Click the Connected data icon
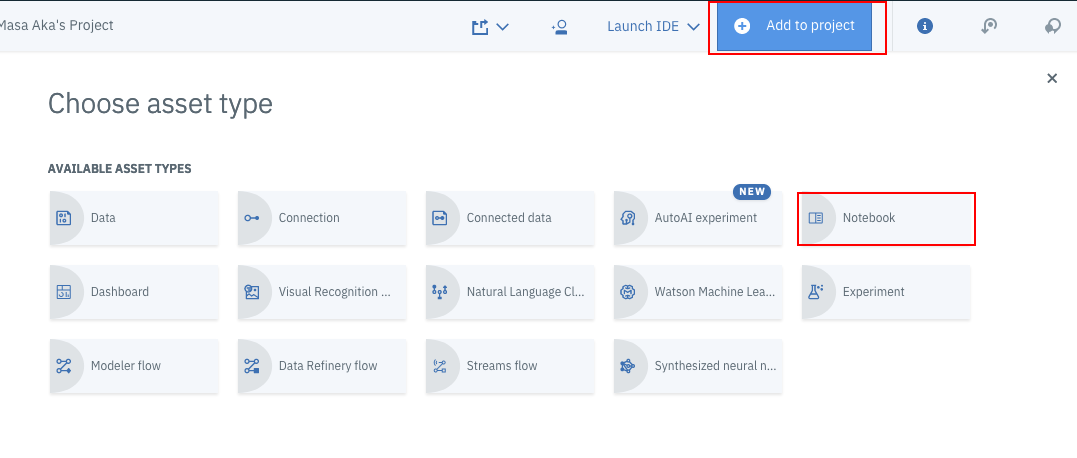The image size is (1077, 458). 440,218
